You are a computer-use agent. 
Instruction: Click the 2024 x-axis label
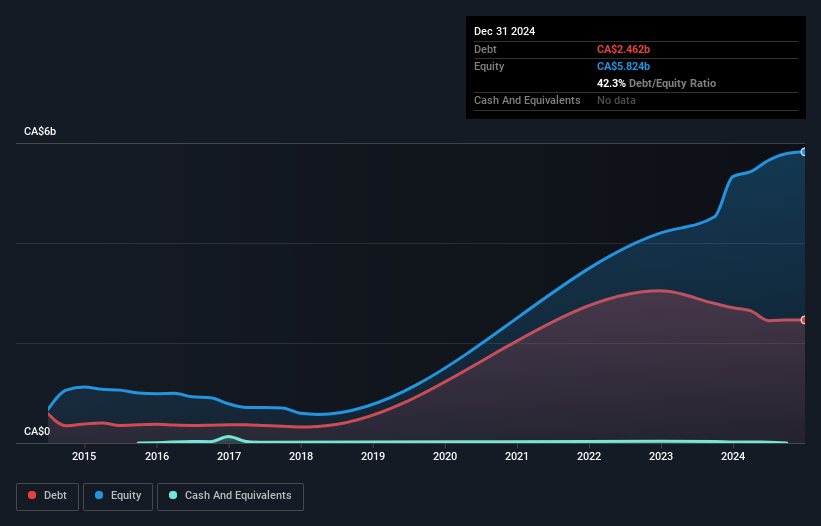(x=733, y=456)
